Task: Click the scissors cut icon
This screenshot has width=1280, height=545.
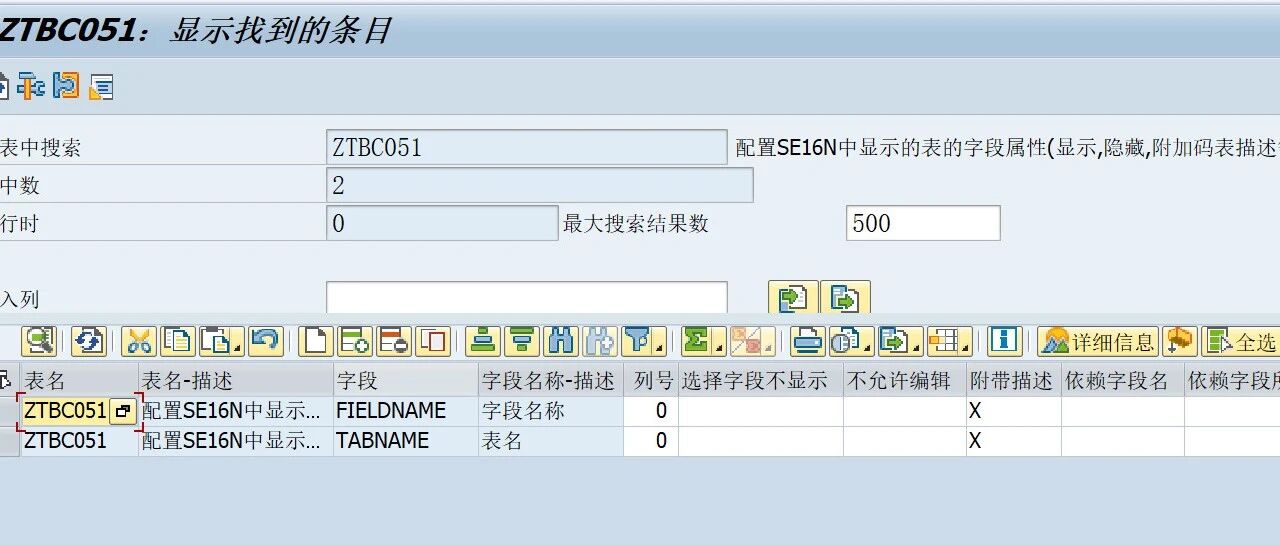Action: click(x=139, y=341)
